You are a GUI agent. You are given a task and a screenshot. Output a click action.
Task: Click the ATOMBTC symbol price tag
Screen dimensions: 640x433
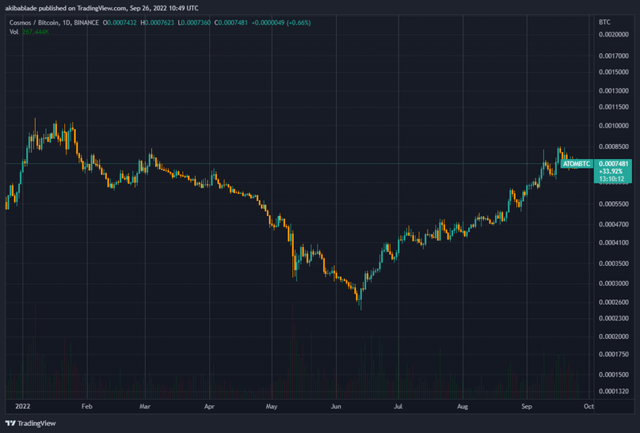(578, 161)
